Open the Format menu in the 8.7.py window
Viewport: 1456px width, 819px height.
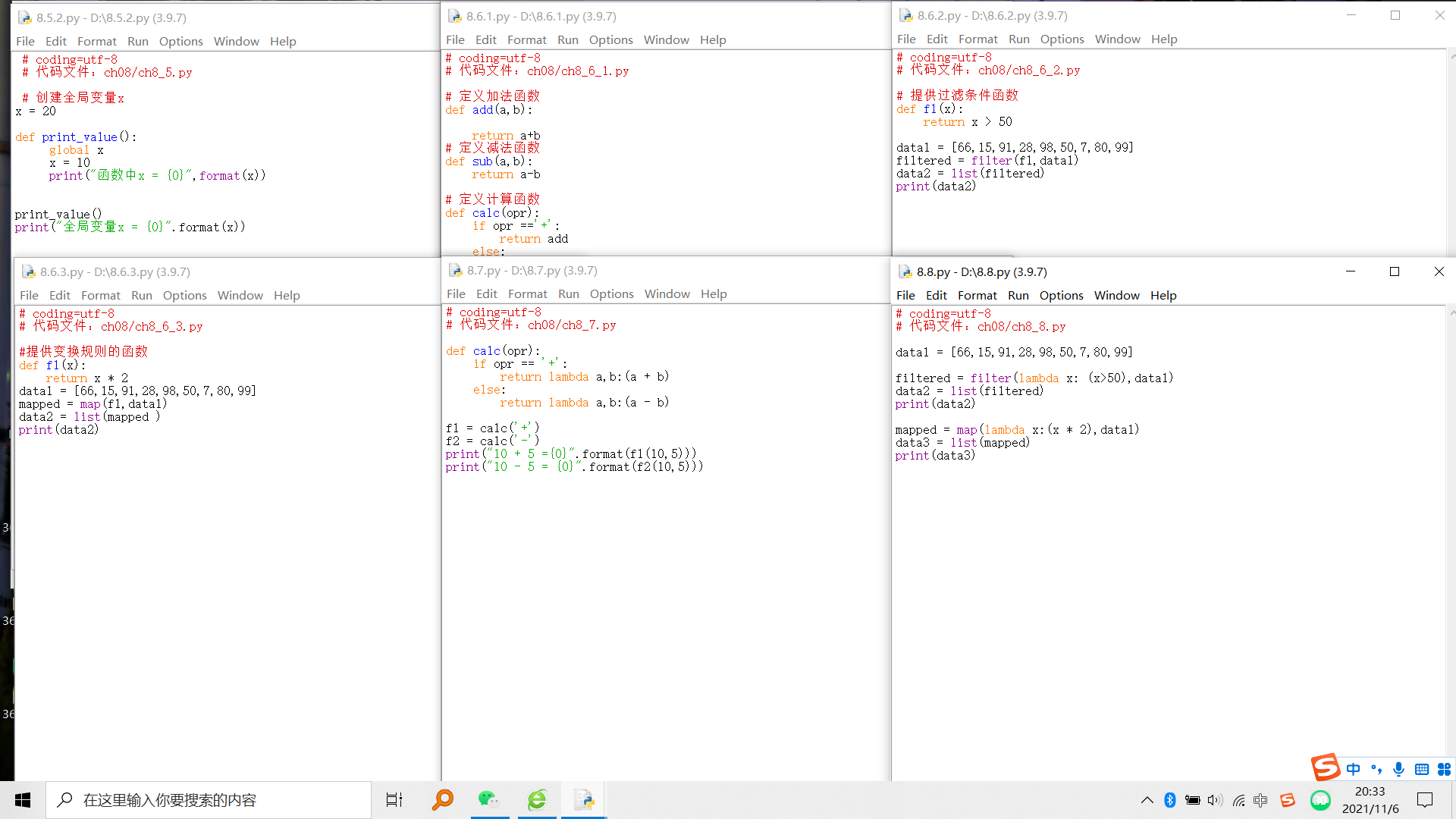click(x=527, y=293)
